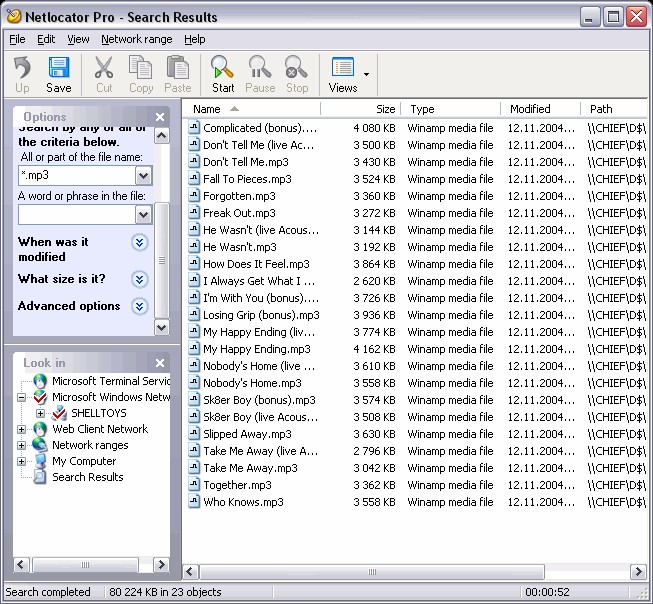Sort by the Modified column header

(x=540, y=109)
